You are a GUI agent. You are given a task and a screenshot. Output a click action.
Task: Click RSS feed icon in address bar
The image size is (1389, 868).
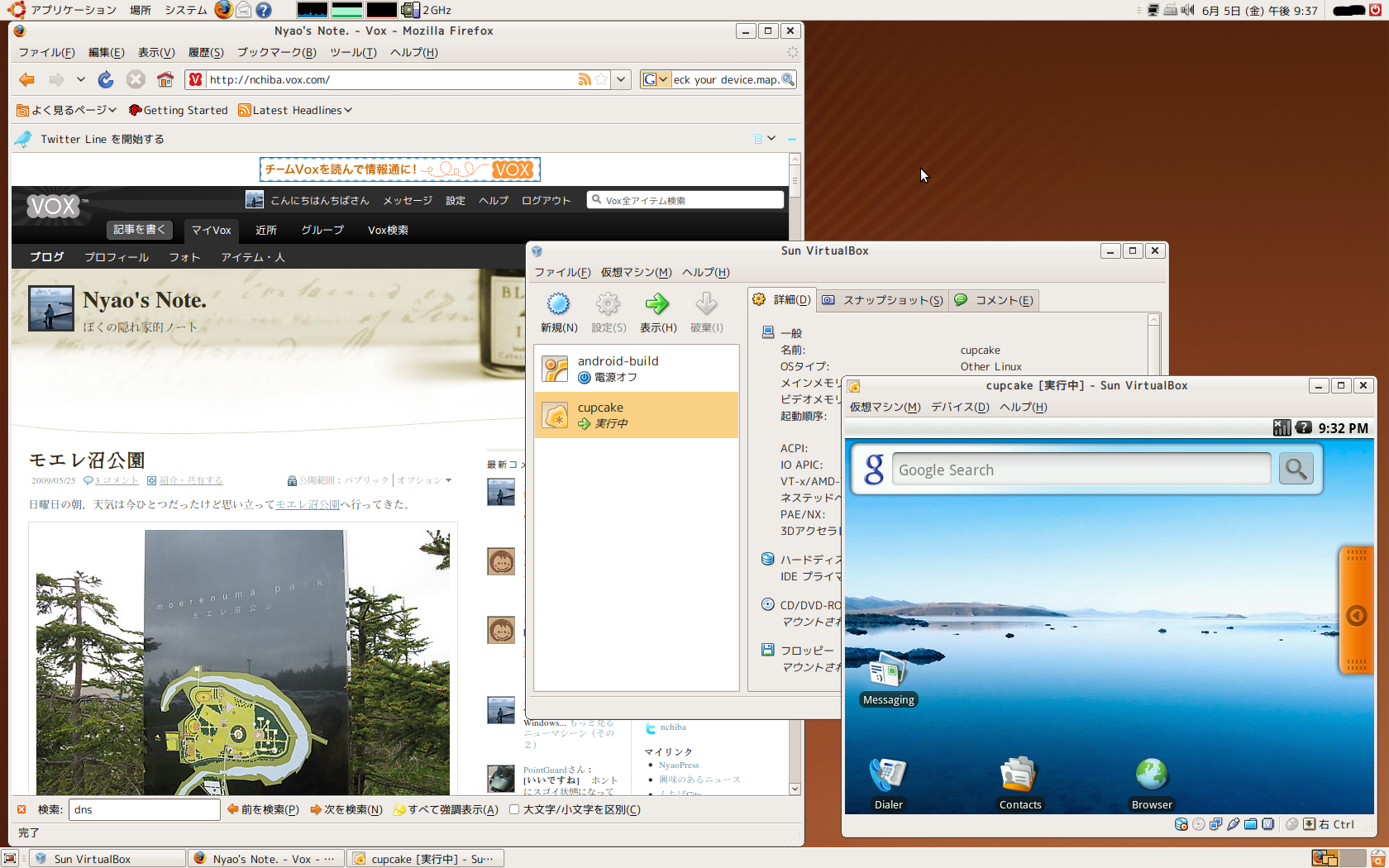point(585,79)
